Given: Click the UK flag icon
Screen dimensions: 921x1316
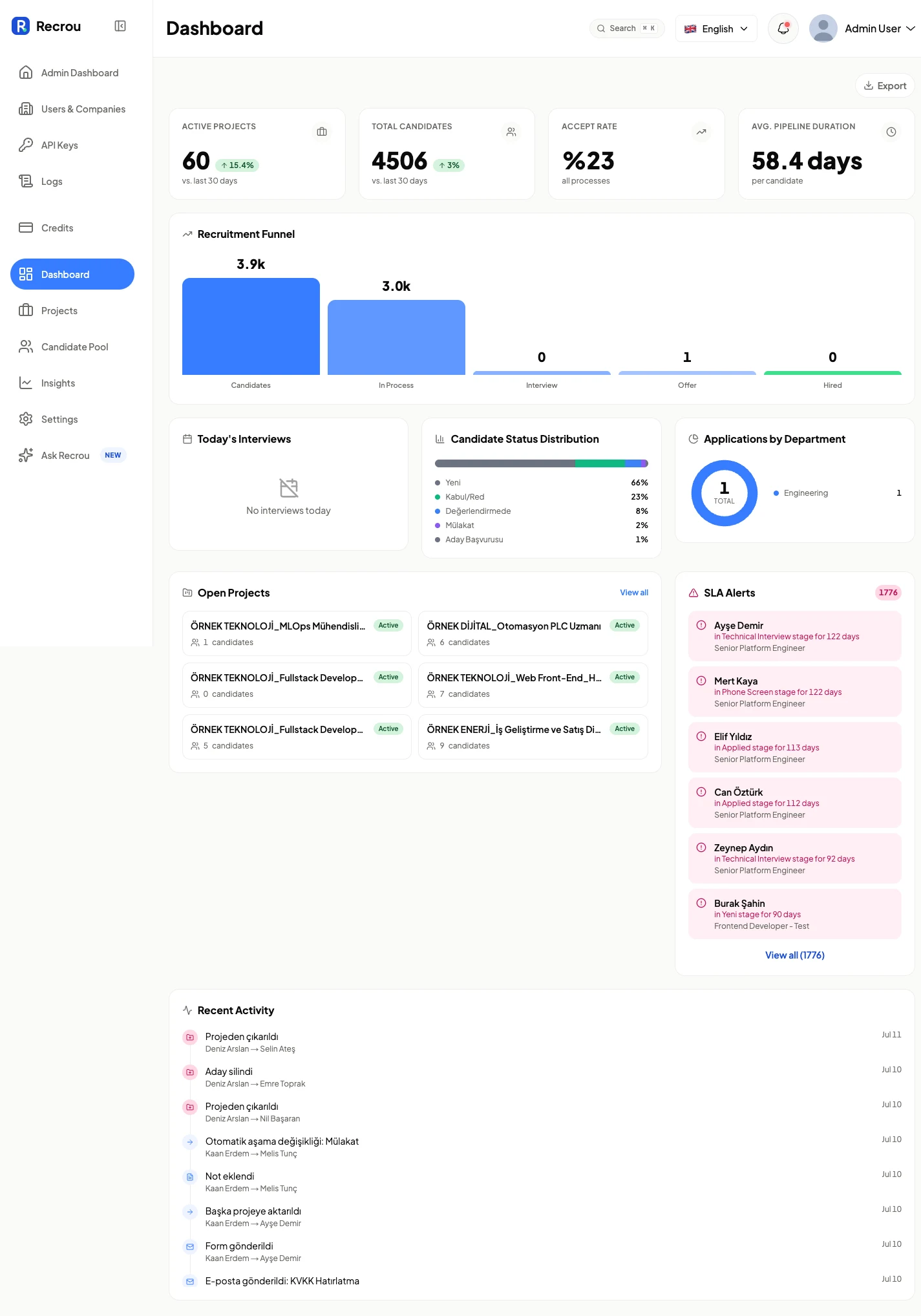Looking at the screenshot, I should [690, 29].
